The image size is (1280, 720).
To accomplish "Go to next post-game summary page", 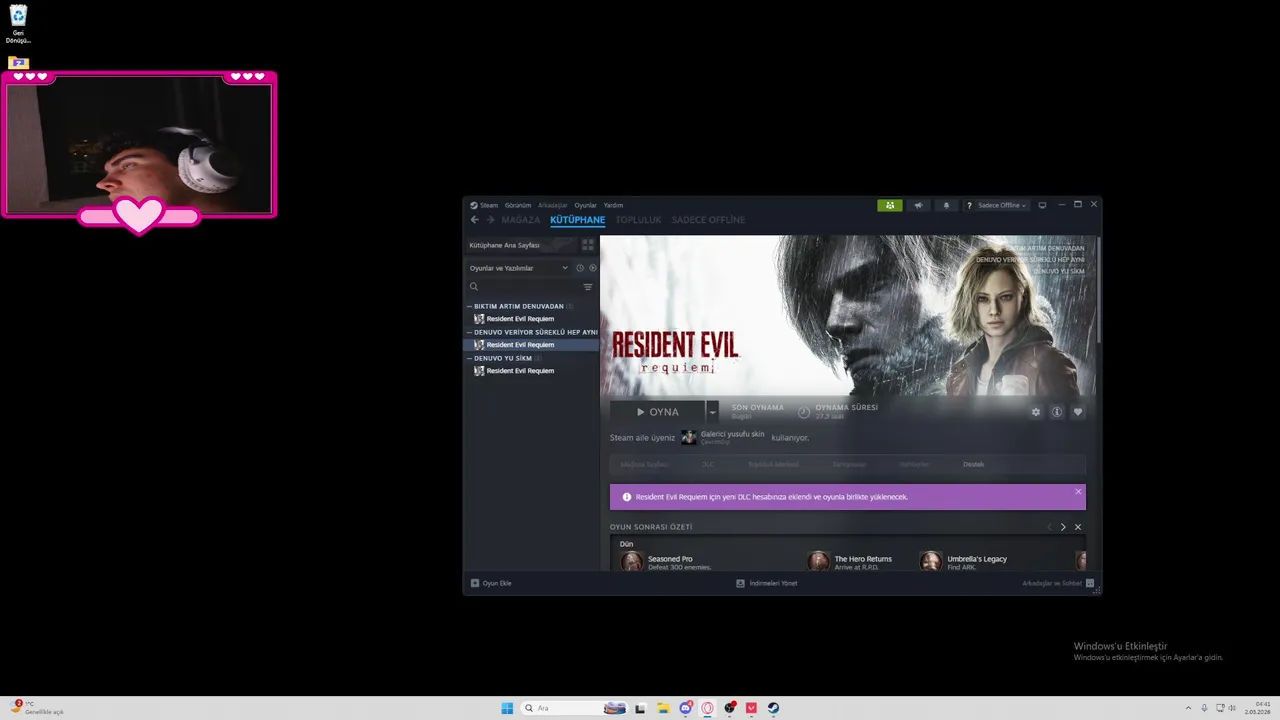I will coord(1063,527).
